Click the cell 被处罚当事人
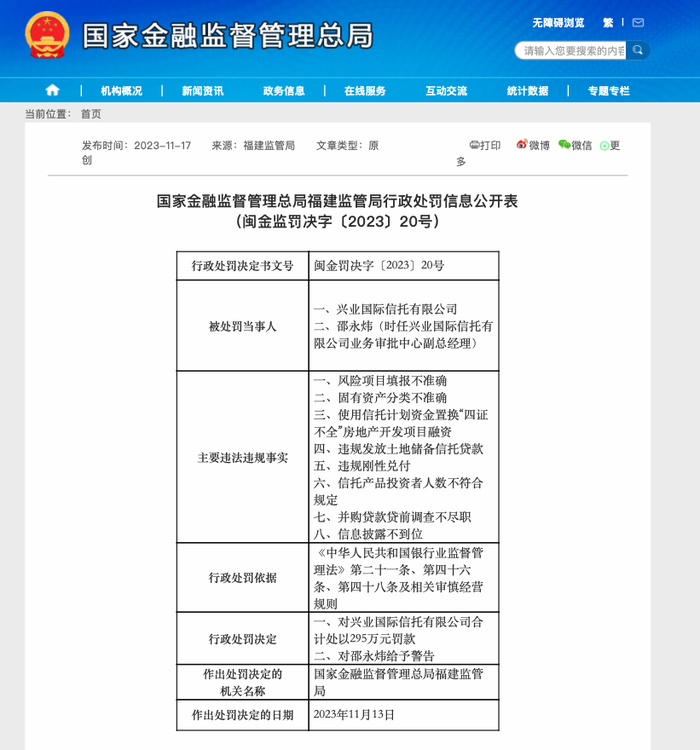The height and width of the screenshot is (750, 700). (x=243, y=326)
